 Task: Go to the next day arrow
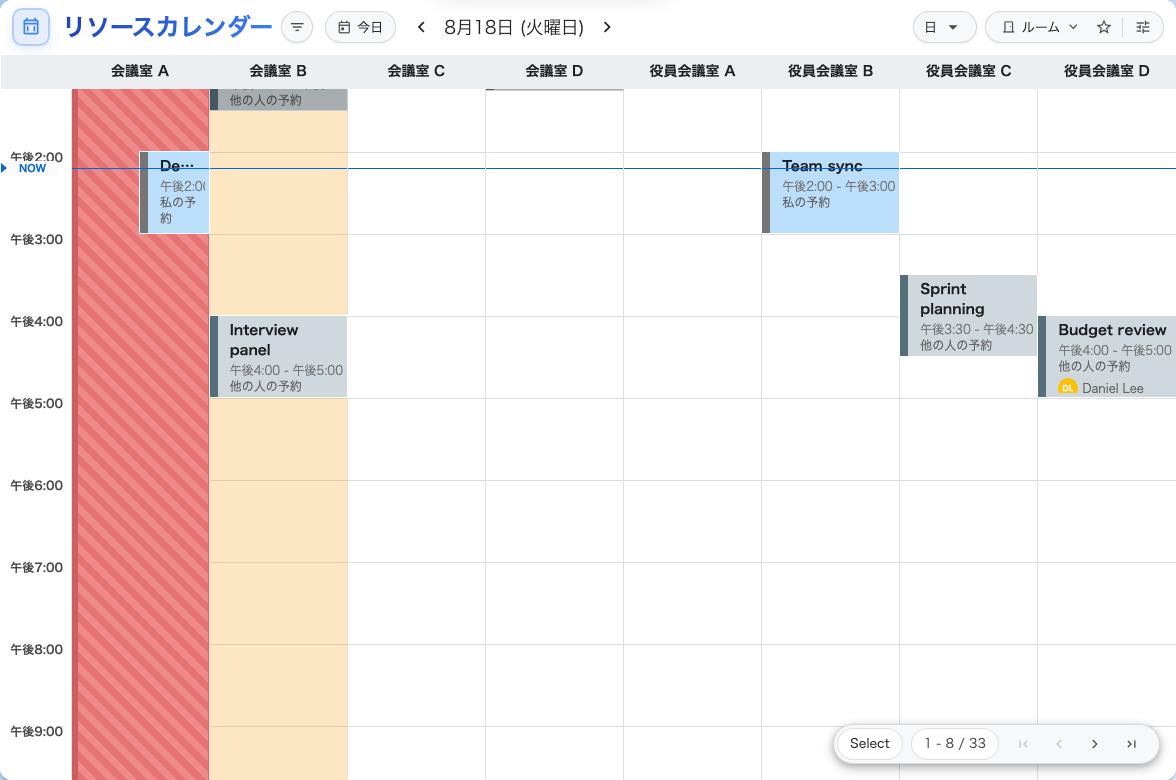pyautogui.click(x=607, y=27)
